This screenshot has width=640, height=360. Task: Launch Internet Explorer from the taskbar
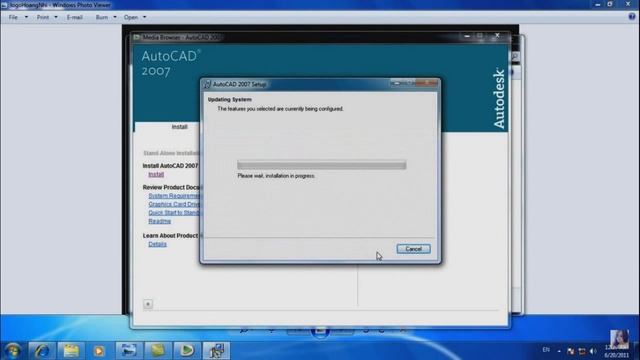(42, 351)
